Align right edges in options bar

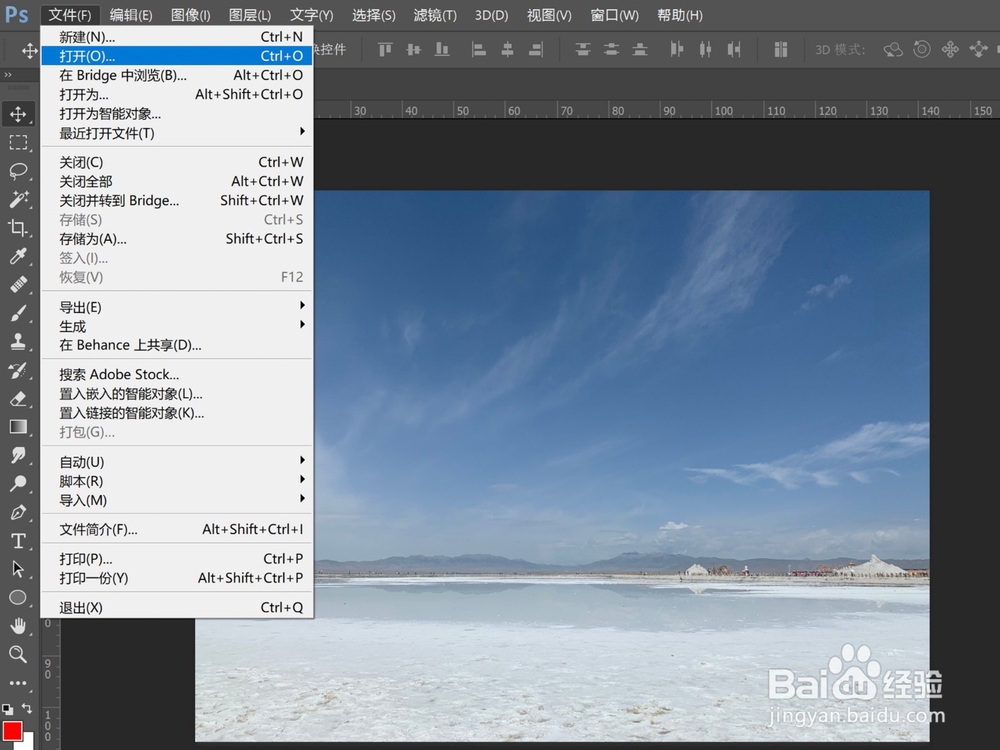point(536,49)
